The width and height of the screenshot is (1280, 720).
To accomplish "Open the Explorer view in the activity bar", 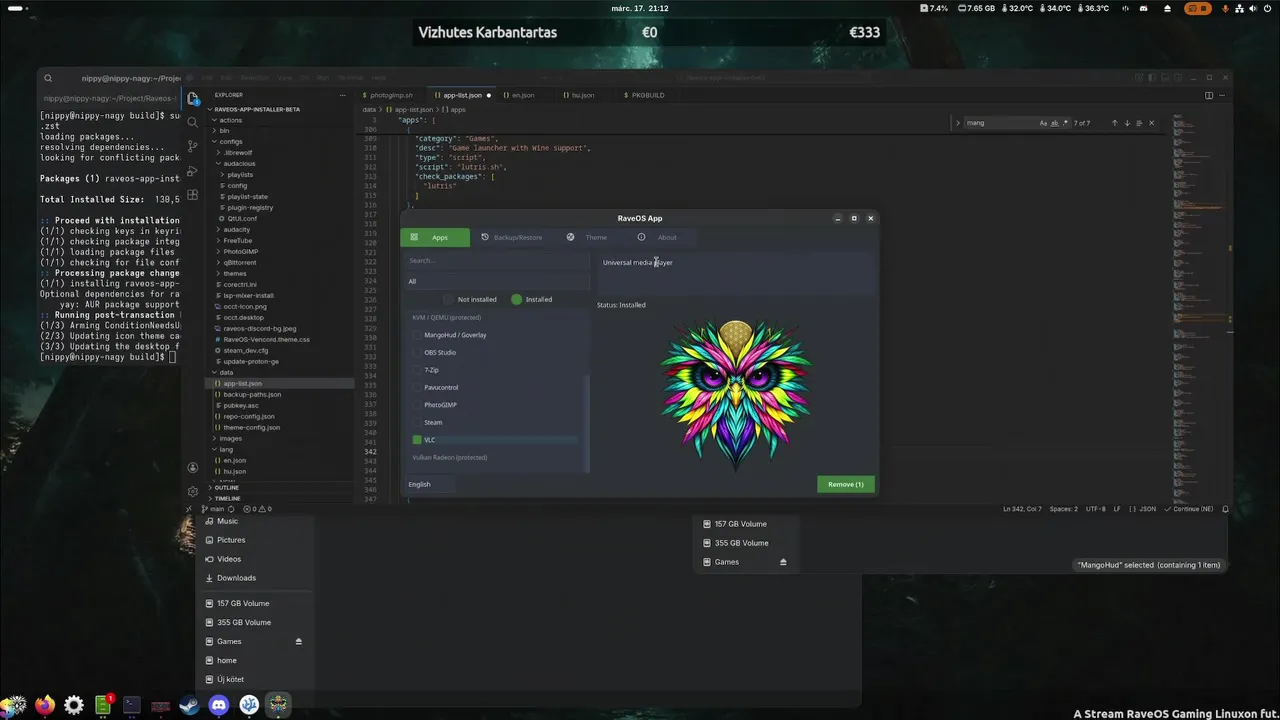I will click(193, 98).
